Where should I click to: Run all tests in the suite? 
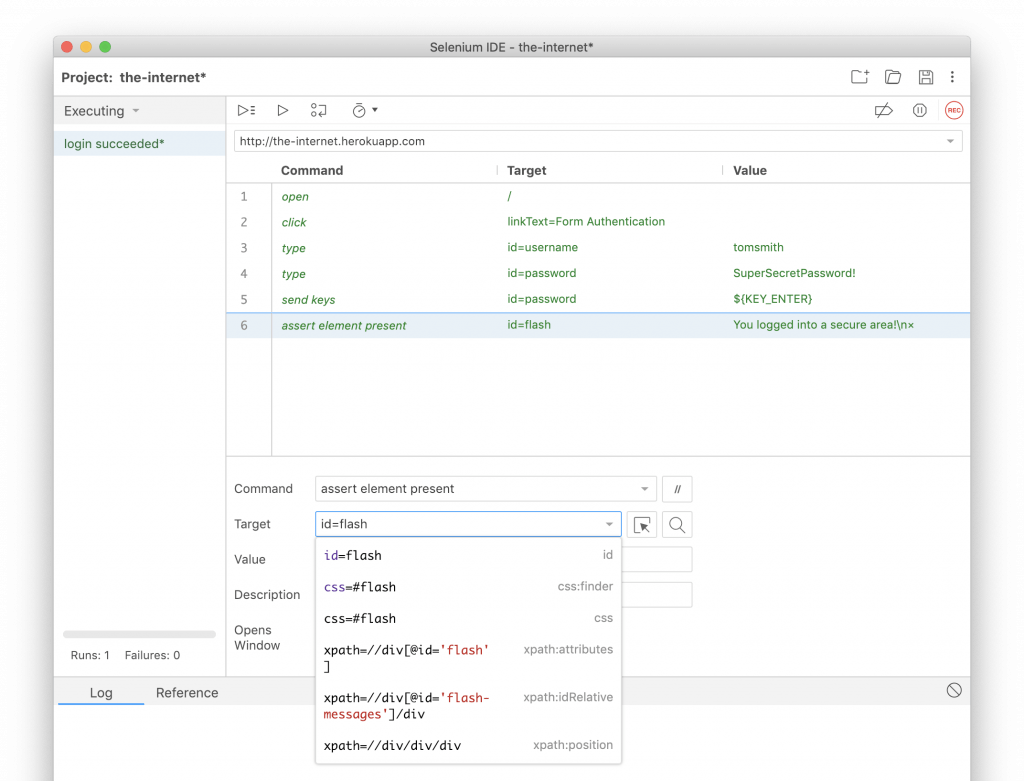[246, 110]
